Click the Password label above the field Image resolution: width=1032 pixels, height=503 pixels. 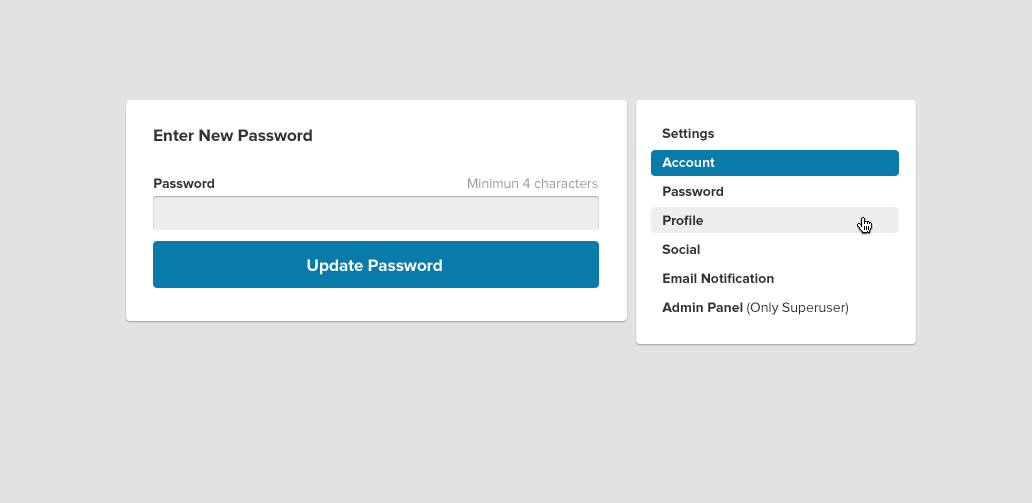tap(184, 184)
